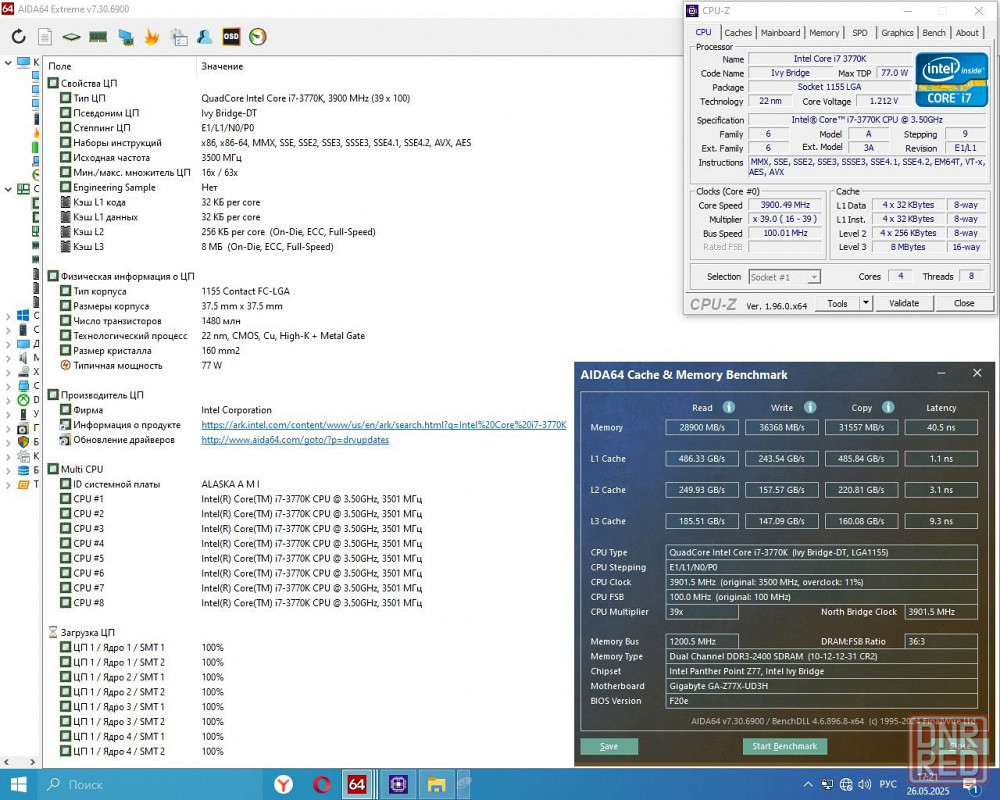
Task: Click the Tools button in CPU-Z
Action: coord(837,303)
